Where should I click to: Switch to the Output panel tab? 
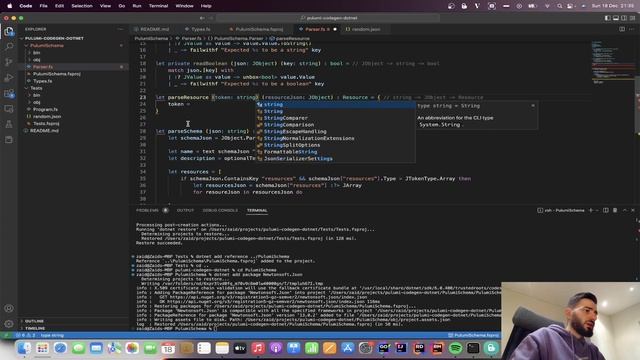click(185, 210)
